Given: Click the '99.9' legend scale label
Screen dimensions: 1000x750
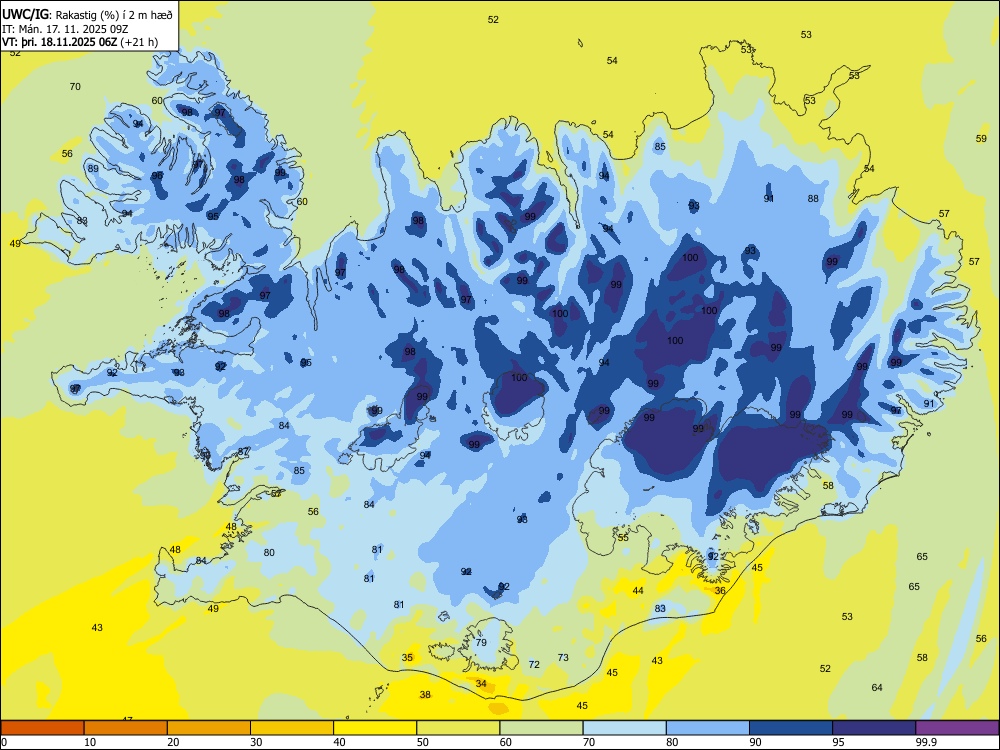Looking at the screenshot, I should (925, 742).
